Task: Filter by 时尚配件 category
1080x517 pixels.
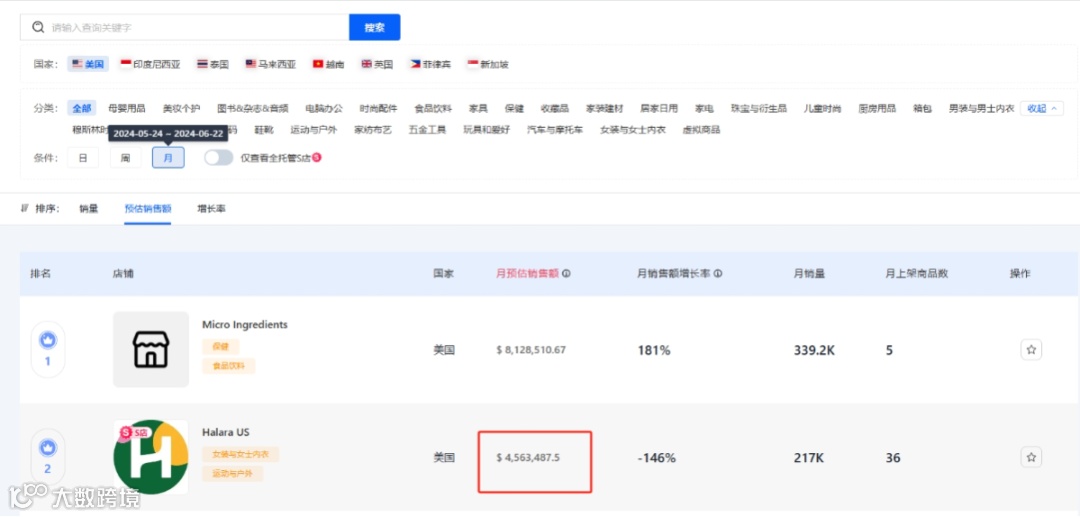Action: (378, 108)
